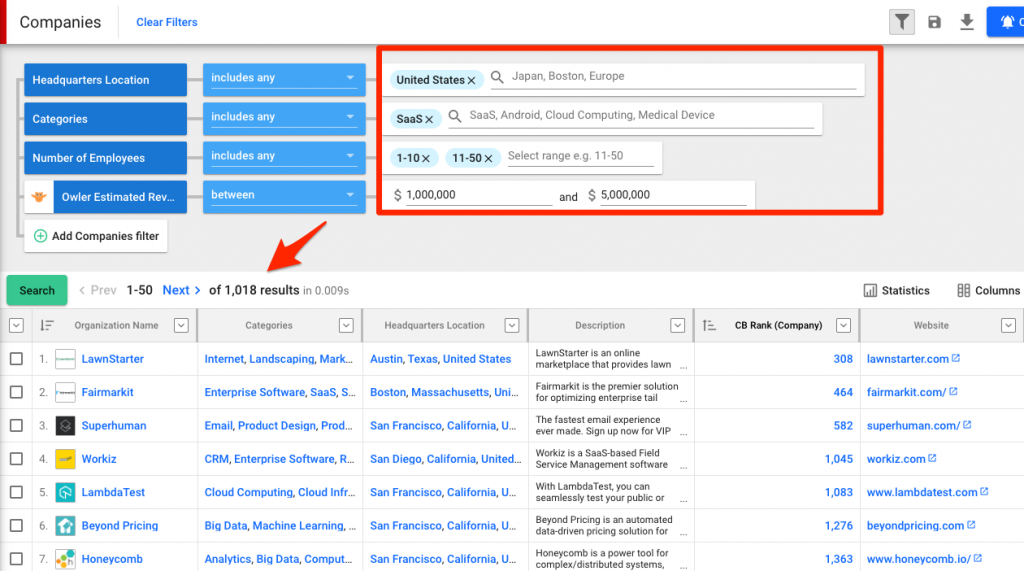The height and width of the screenshot is (571, 1024).
Task: Open the 'between' revenue operator dropdown
Action: (283, 197)
